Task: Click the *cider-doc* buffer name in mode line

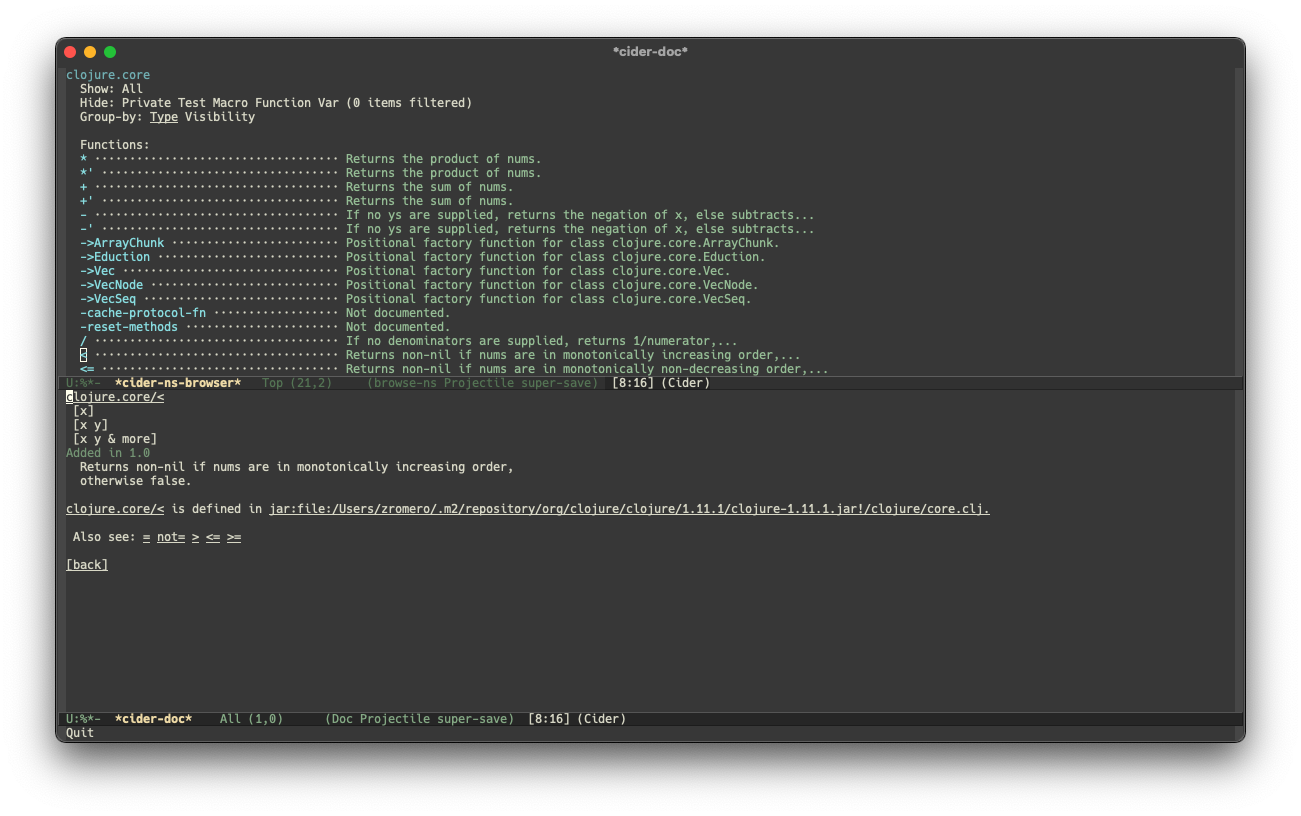Action: pyautogui.click(x=153, y=719)
